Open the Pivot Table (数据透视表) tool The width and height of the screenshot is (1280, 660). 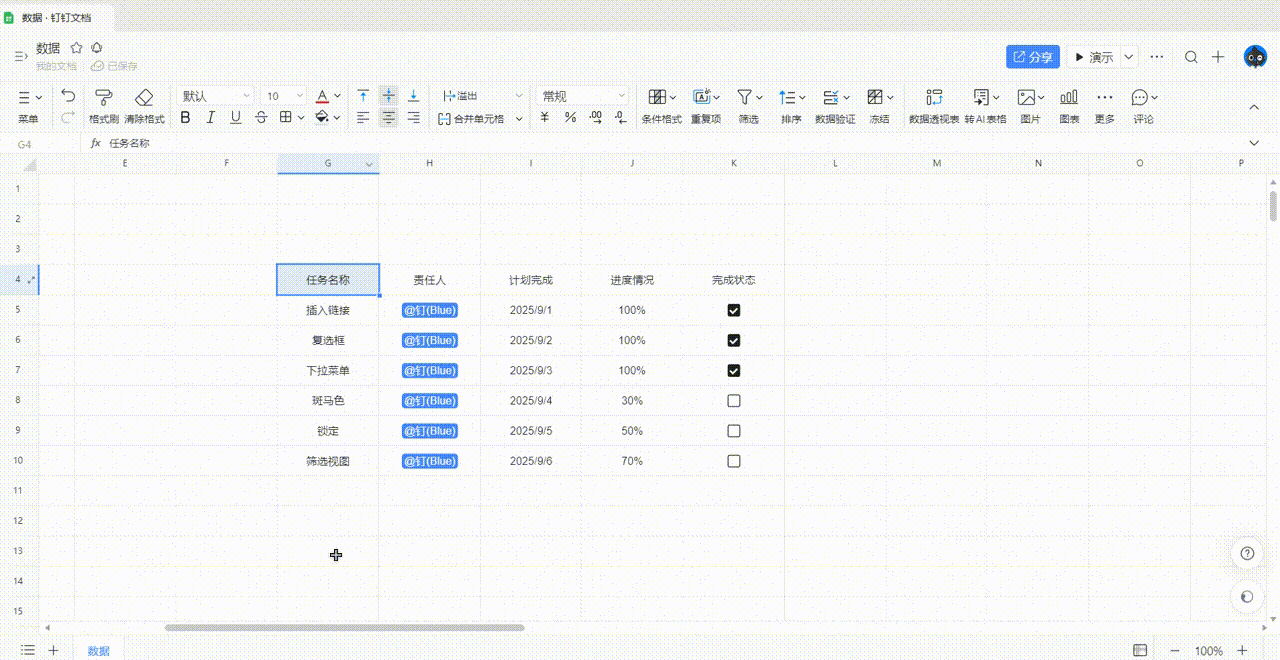click(x=934, y=97)
